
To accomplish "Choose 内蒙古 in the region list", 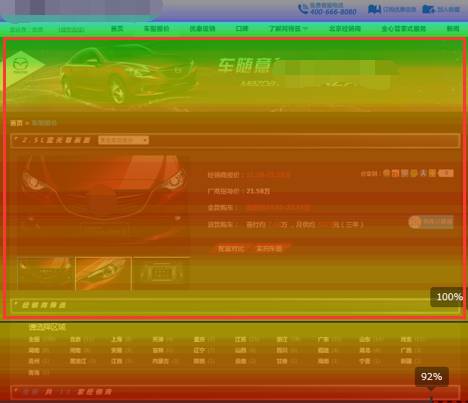I will (x=161, y=361).
